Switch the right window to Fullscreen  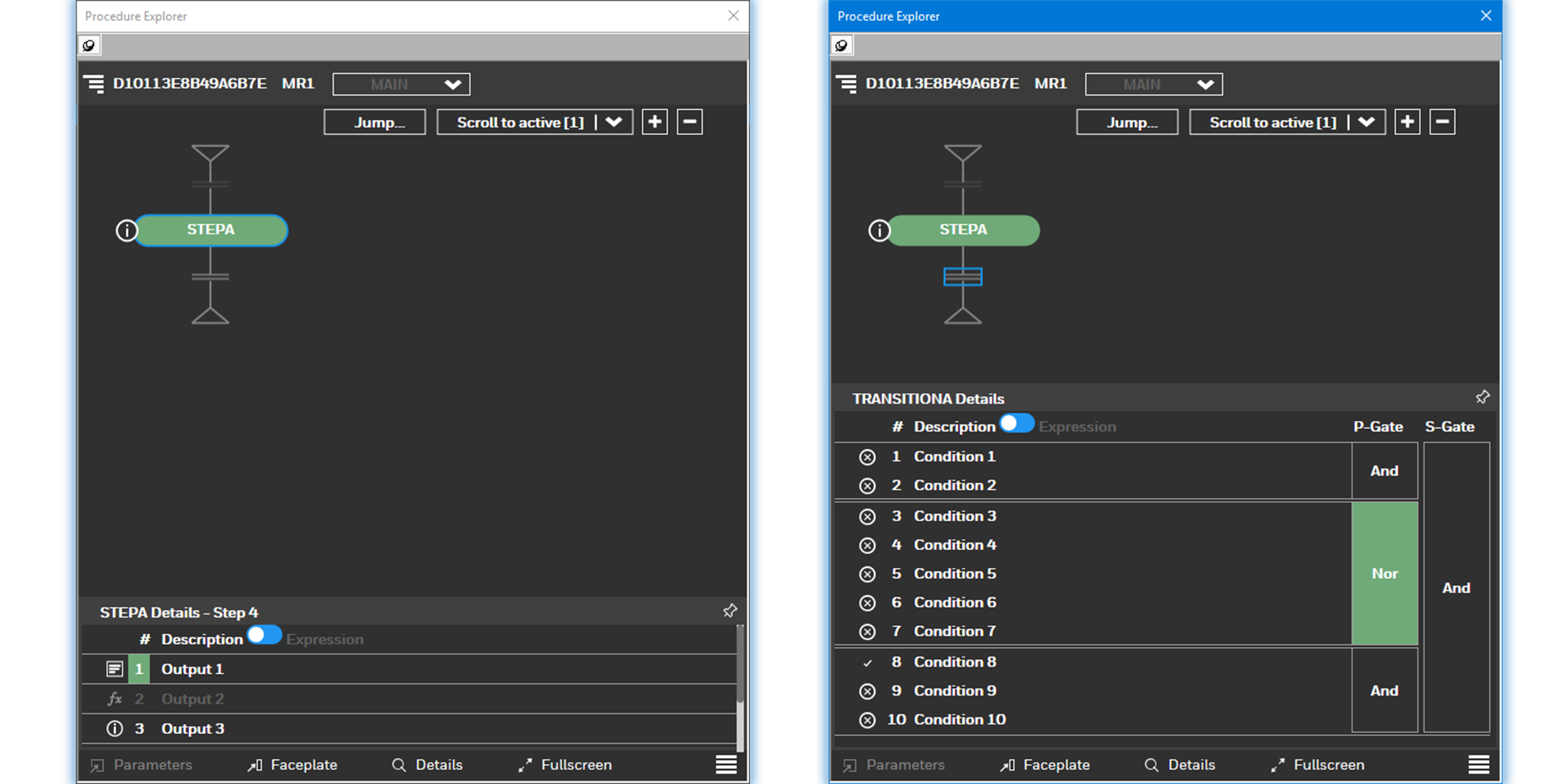pyautogui.click(x=1317, y=765)
